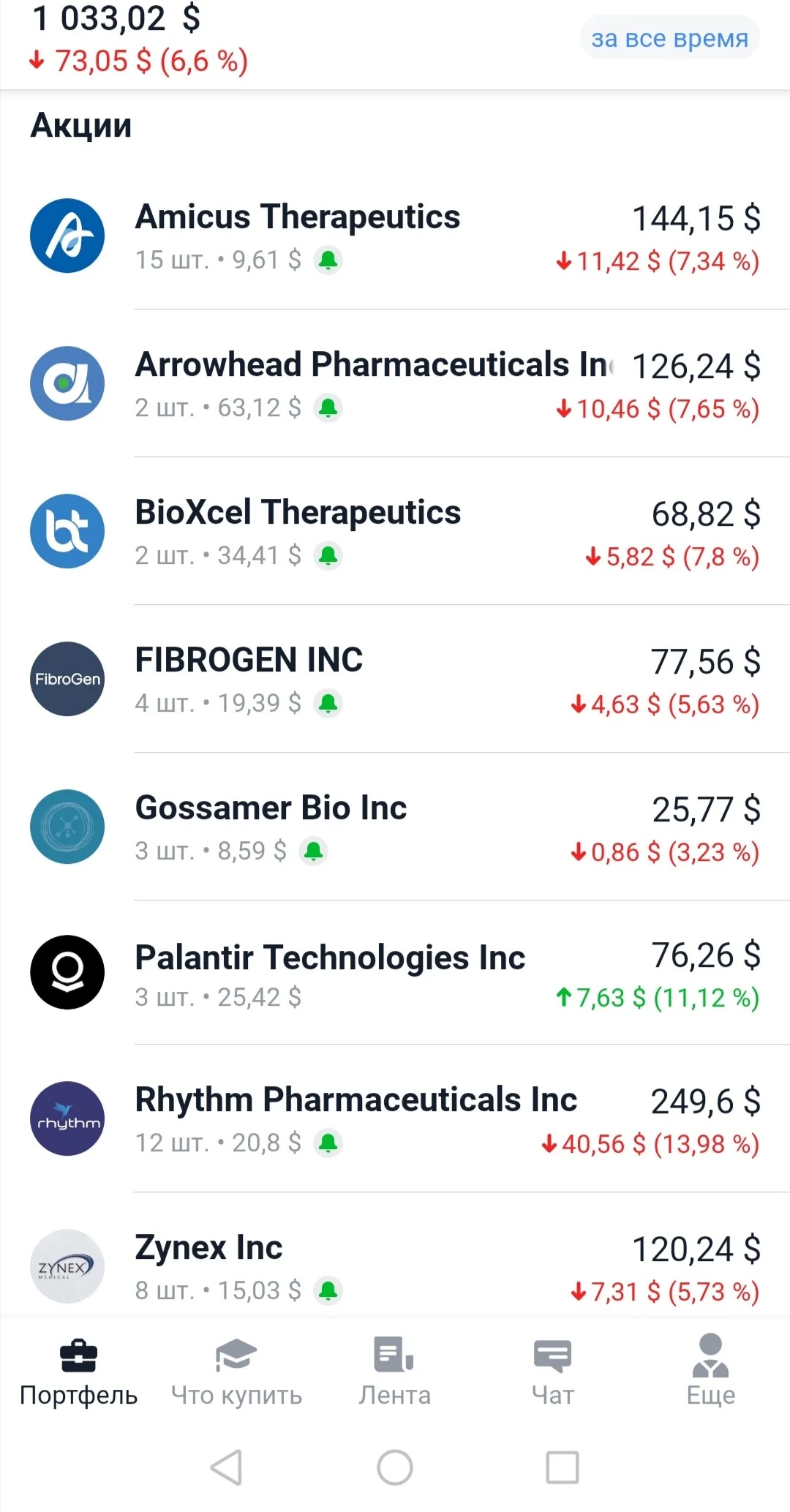Viewport: 790px width, 1512px height.
Task: Tap the Android back navigation button
Action: pos(227,1467)
